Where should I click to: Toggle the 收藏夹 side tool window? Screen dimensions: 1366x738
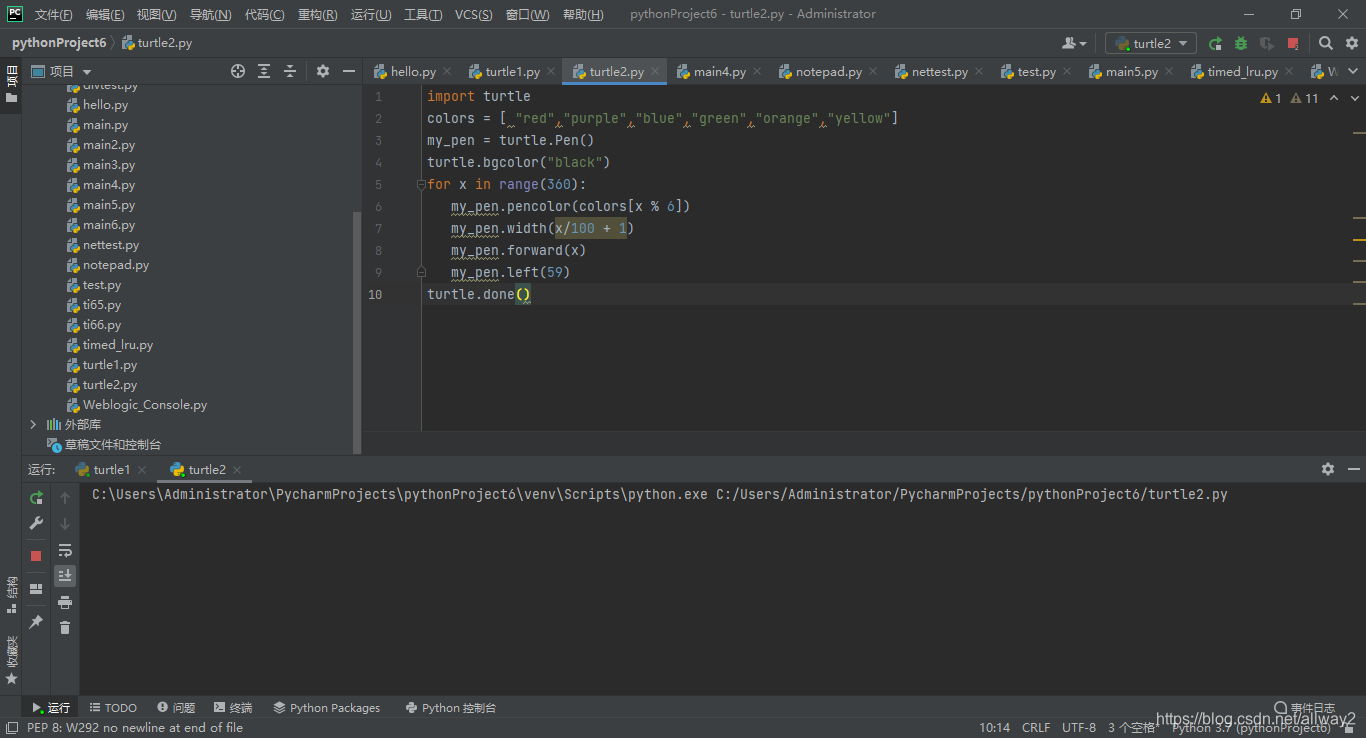click(x=11, y=659)
